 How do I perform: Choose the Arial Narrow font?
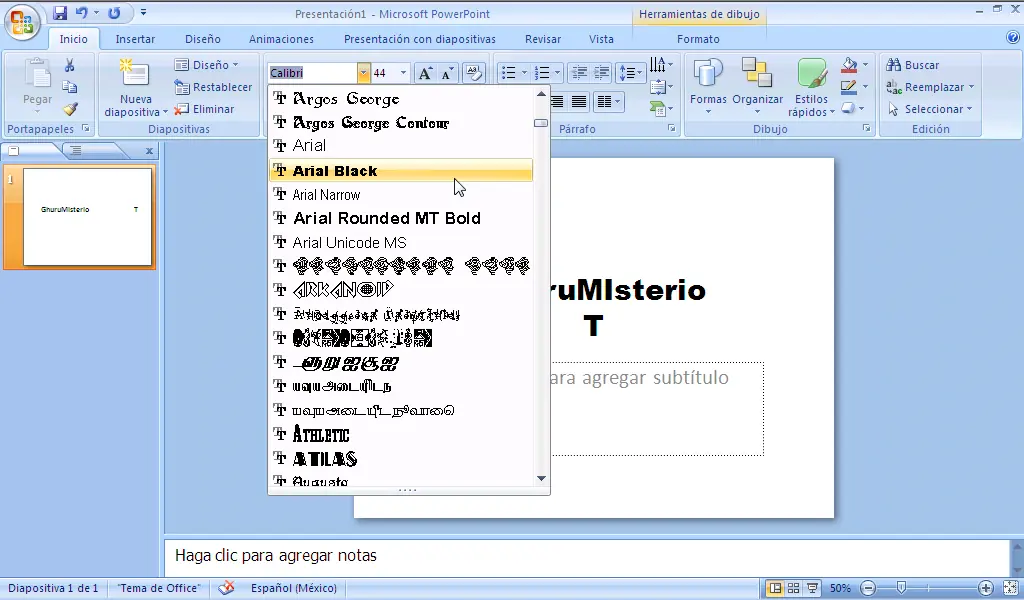(401, 195)
